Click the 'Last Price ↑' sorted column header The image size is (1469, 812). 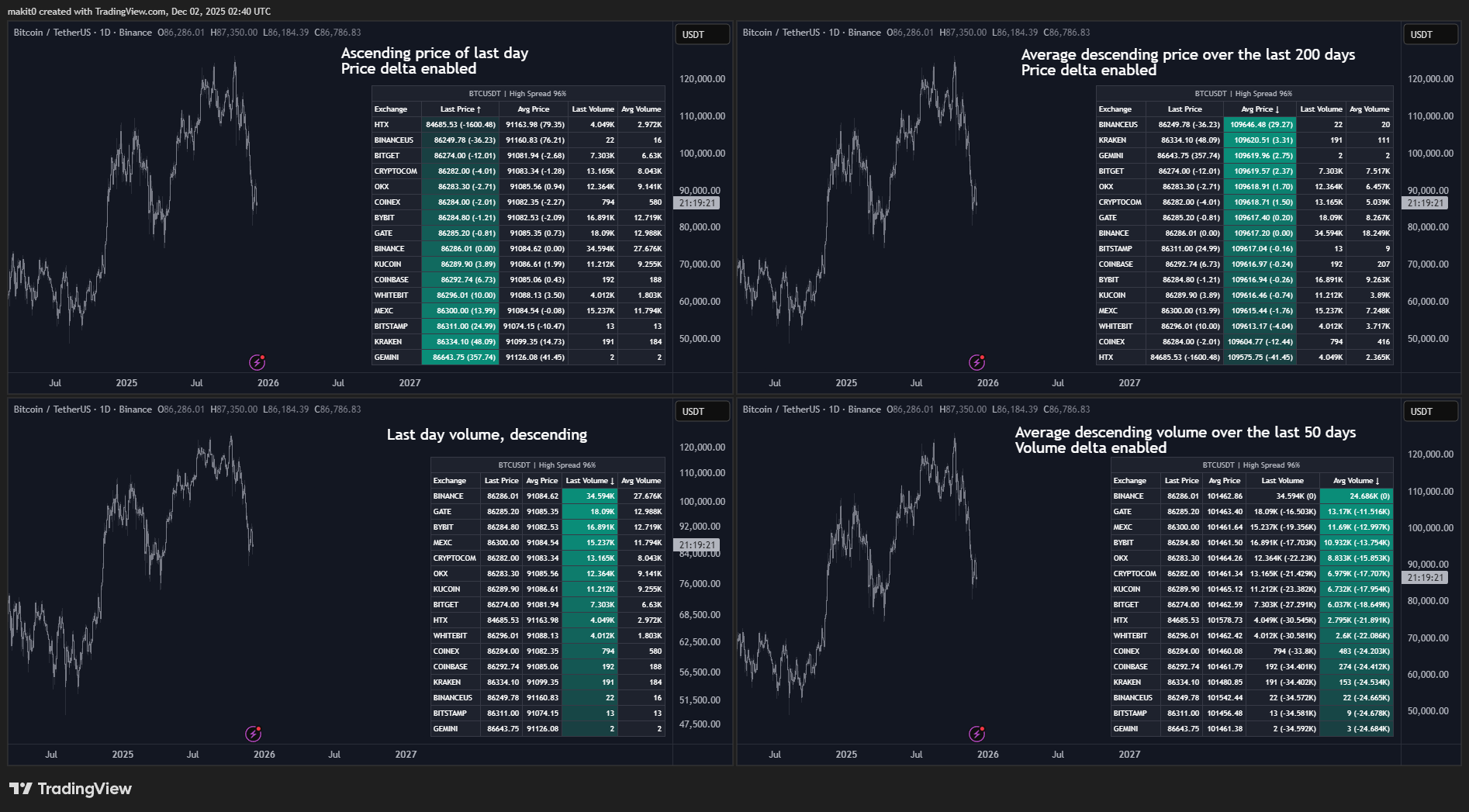pyautogui.click(x=461, y=109)
